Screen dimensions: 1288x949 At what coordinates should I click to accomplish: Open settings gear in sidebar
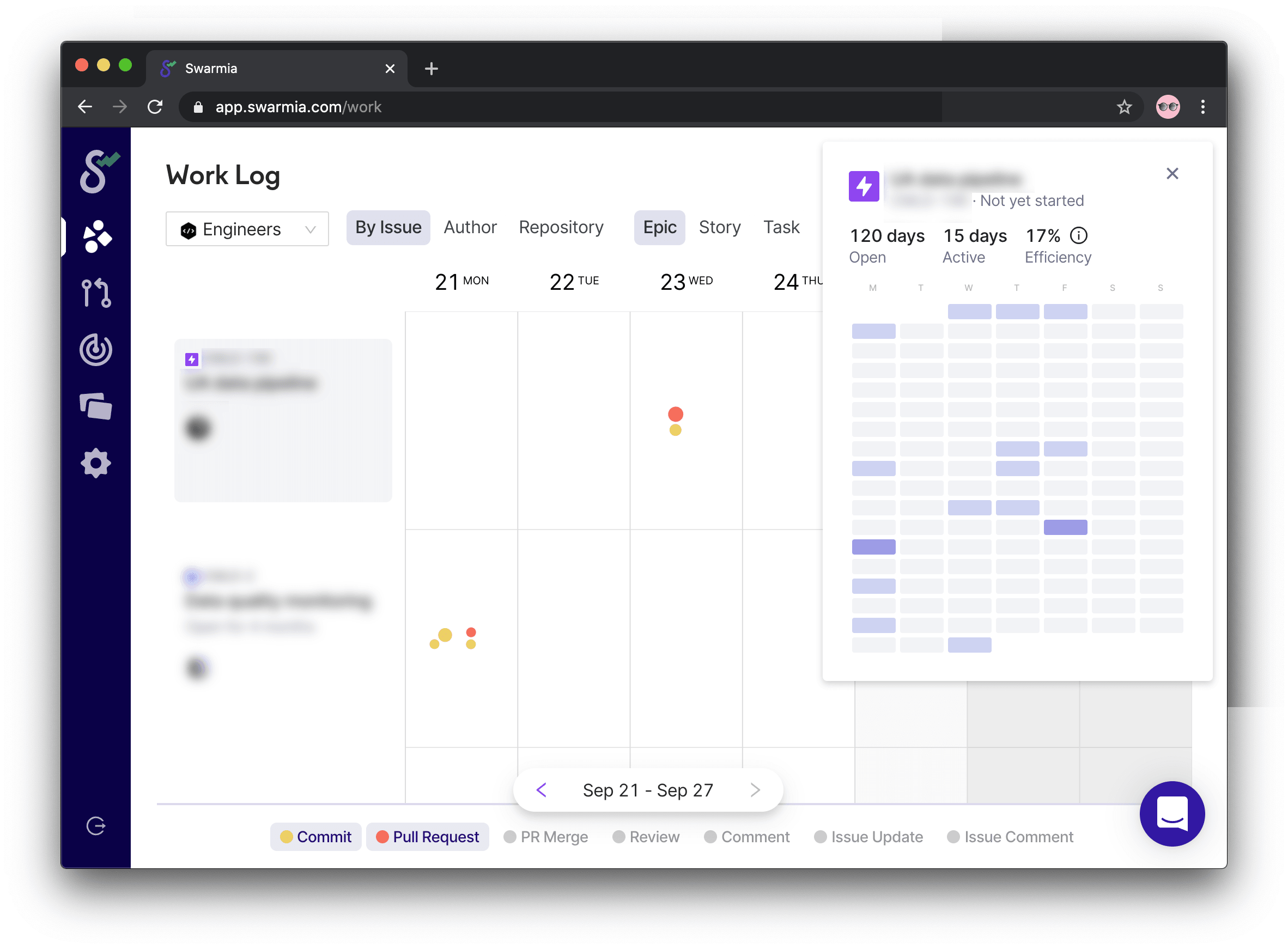coord(96,463)
